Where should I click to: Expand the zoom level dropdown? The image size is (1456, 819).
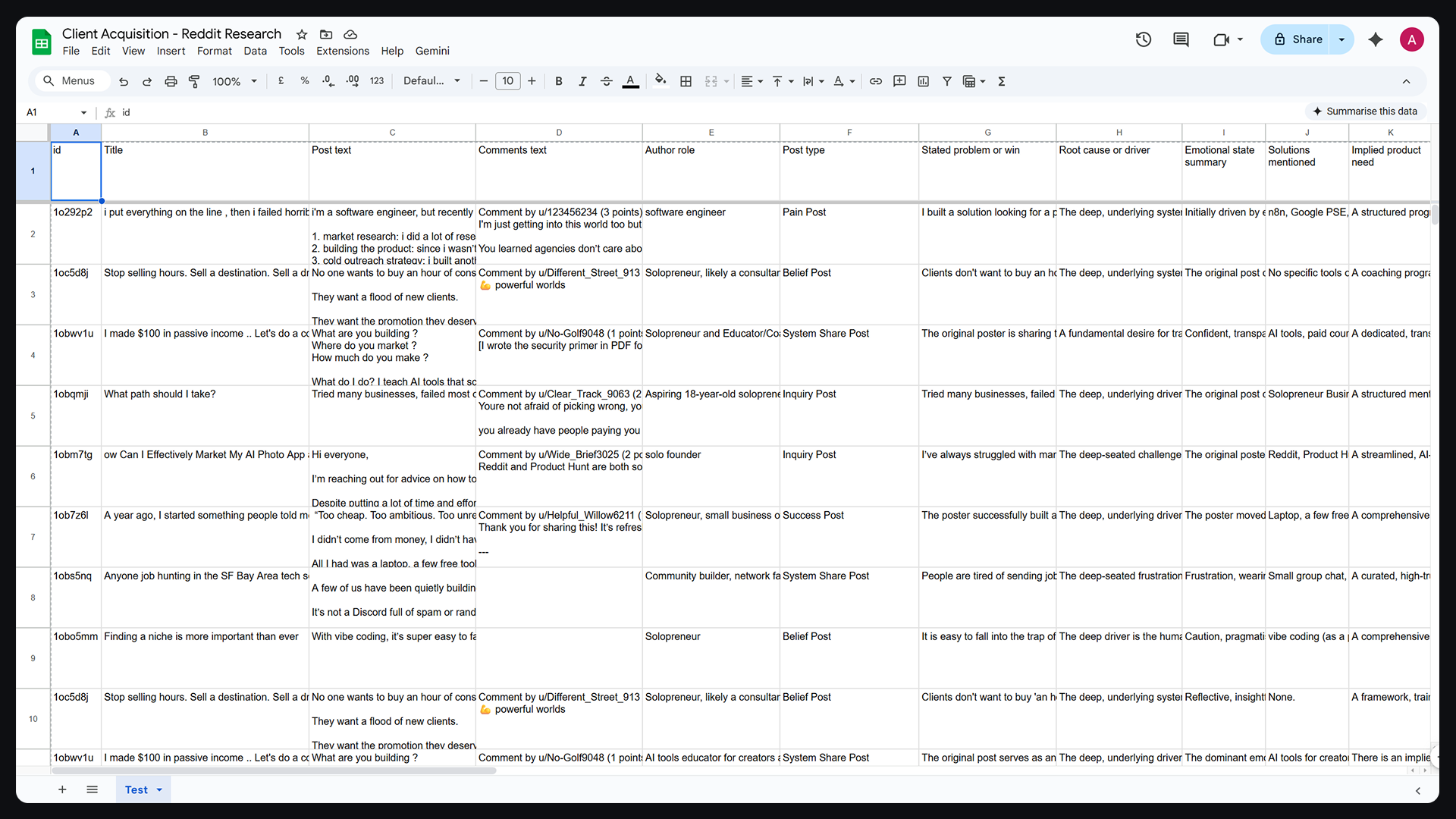click(234, 81)
